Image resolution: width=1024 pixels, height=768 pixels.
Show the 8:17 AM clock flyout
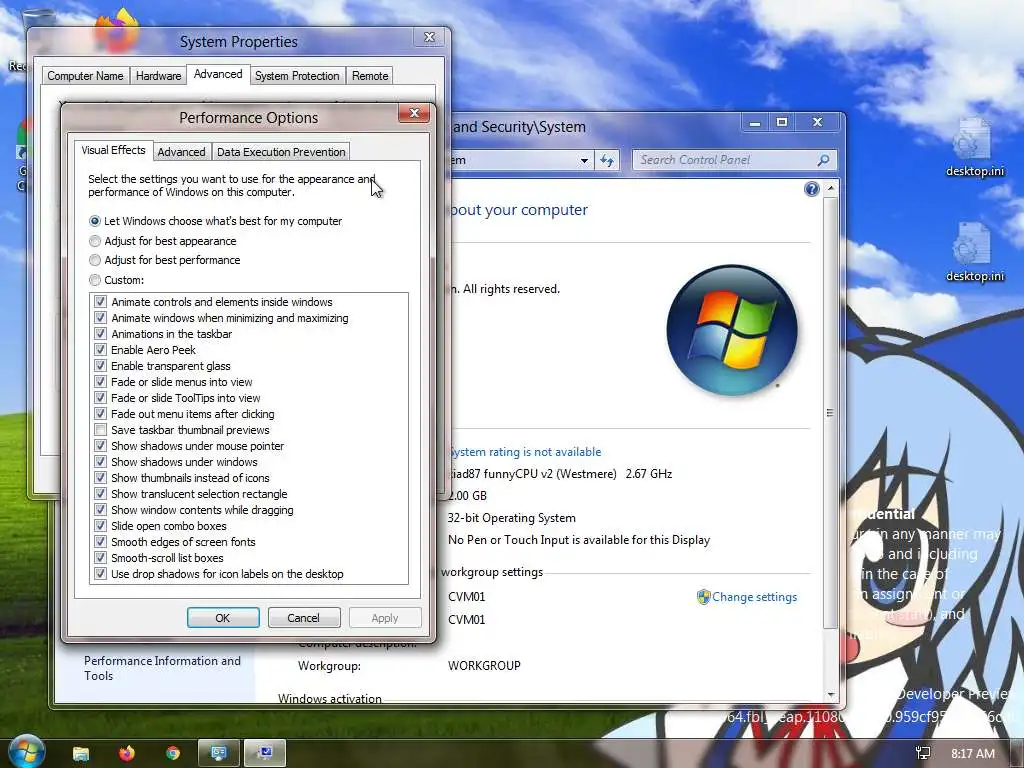click(x=972, y=754)
